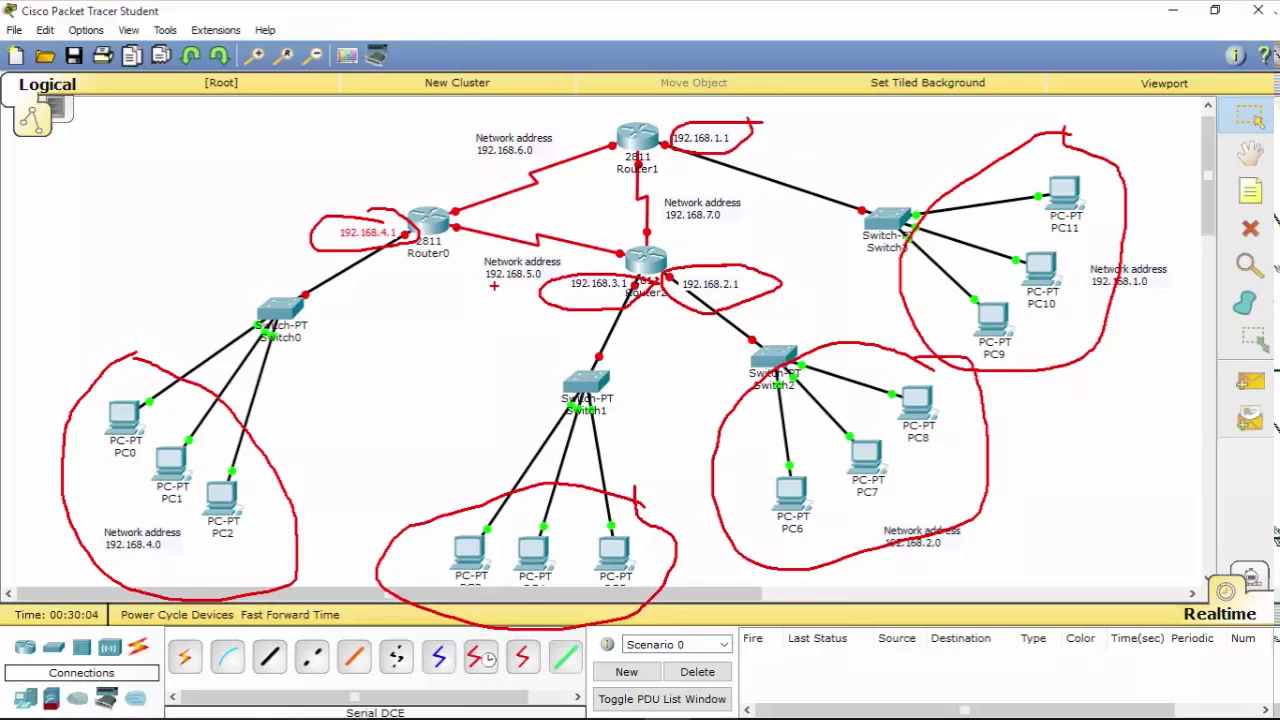Pick the black copper straight-through cable
Image resolution: width=1280 pixels, height=720 pixels.
(x=270, y=657)
